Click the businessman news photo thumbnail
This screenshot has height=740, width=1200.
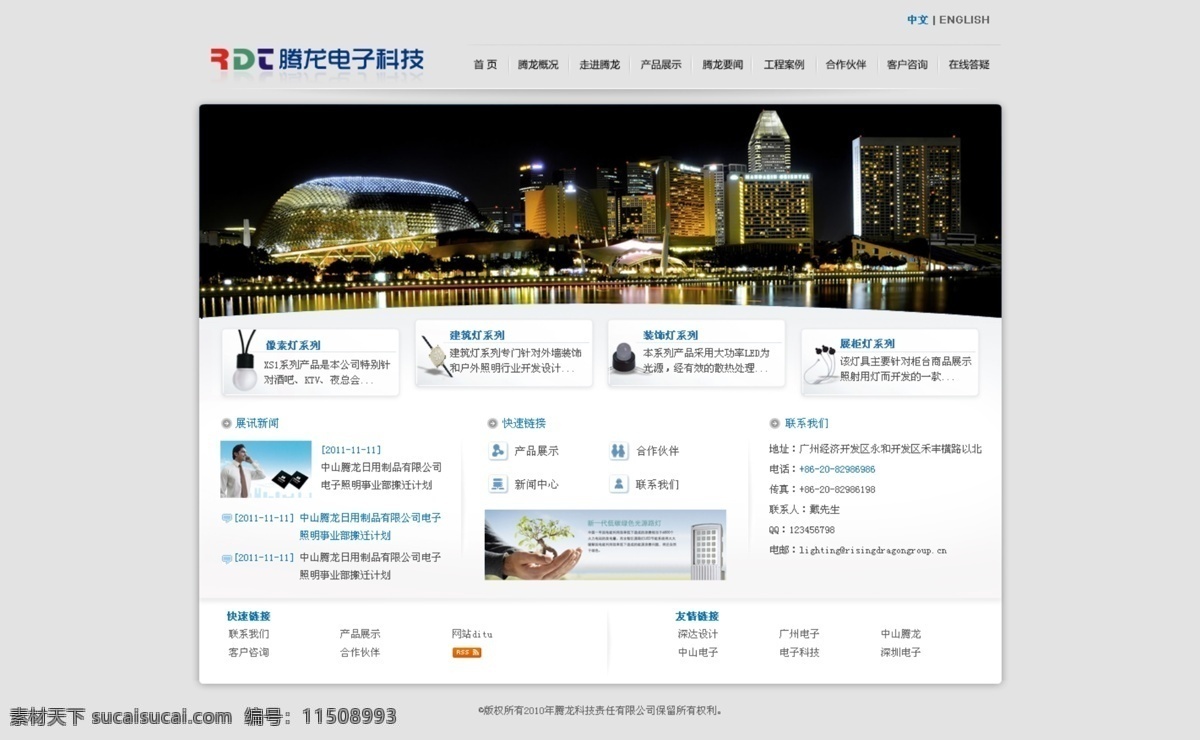tap(266, 469)
